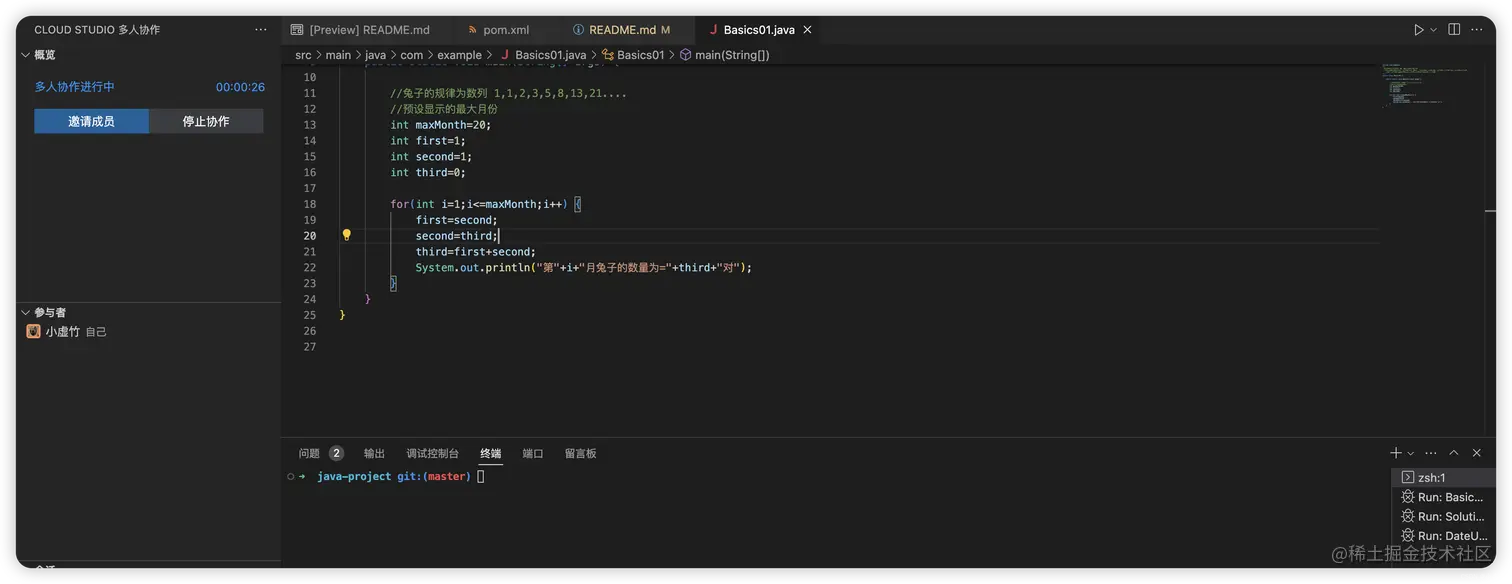Maximize the panel with up chevron
Viewport: 1512px width, 584px height.
[1454, 453]
